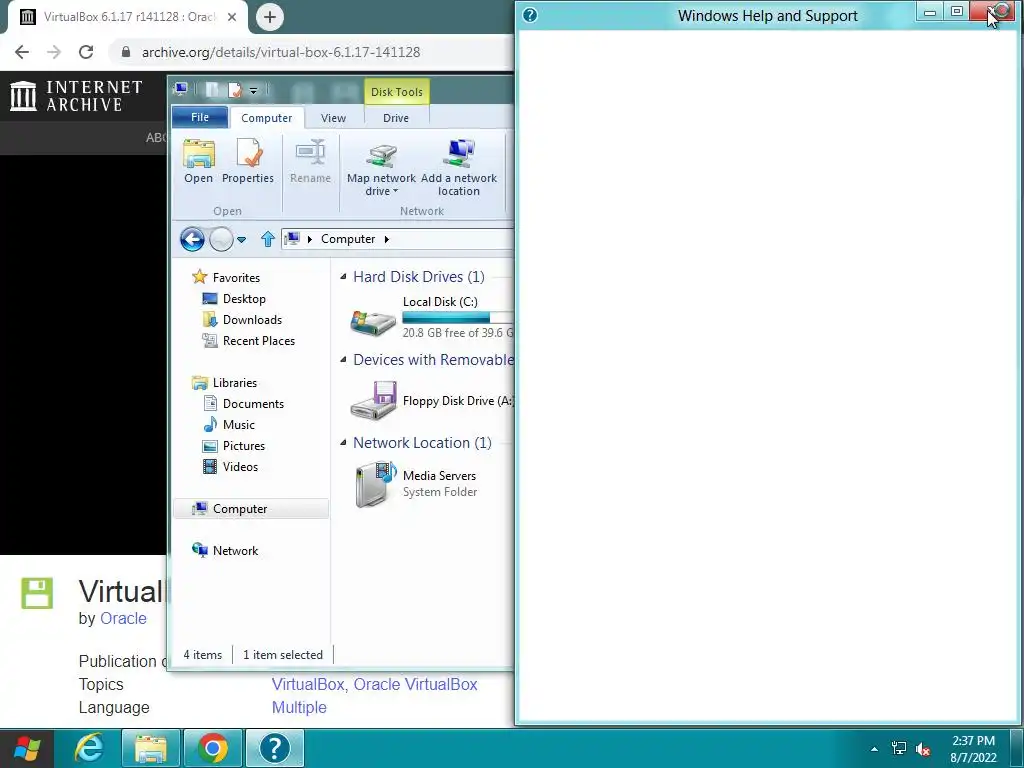Select the VirtualBox browser tab
Image resolution: width=1024 pixels, height=768 pixels.
128,17
